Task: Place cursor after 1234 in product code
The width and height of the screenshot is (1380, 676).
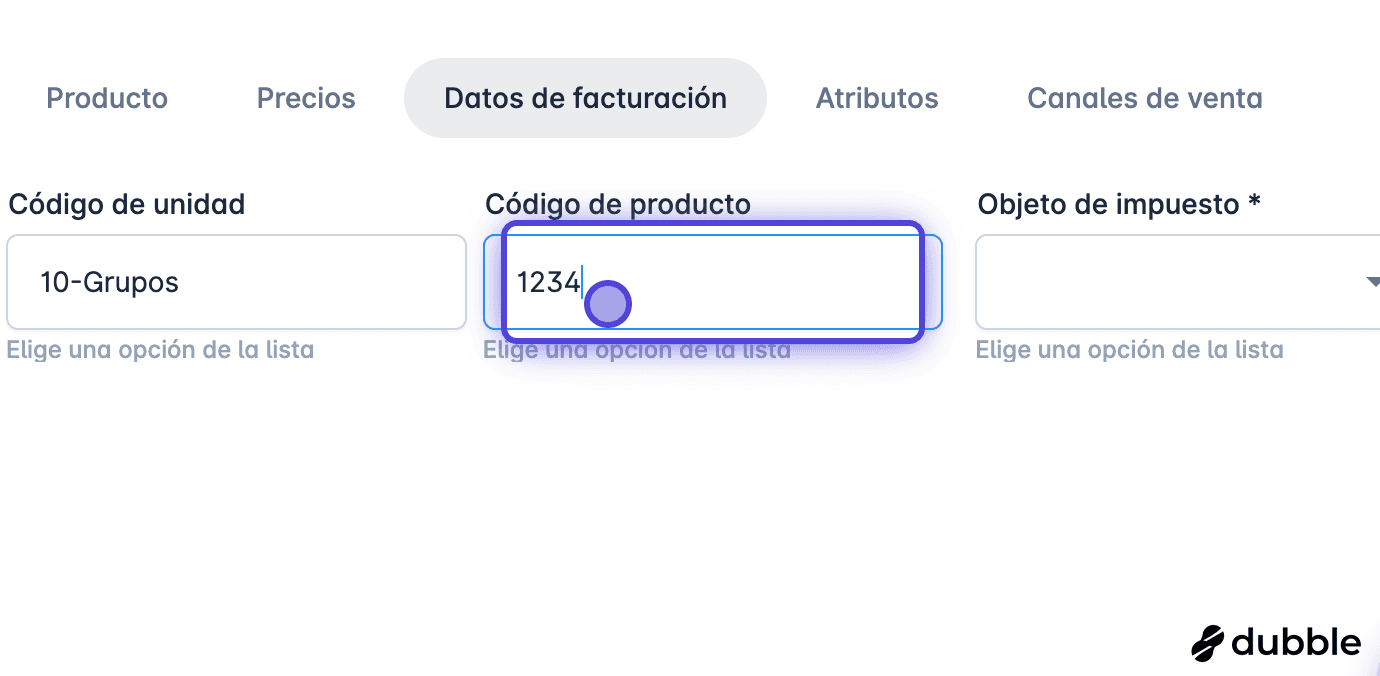Action: tap(582, 283)
